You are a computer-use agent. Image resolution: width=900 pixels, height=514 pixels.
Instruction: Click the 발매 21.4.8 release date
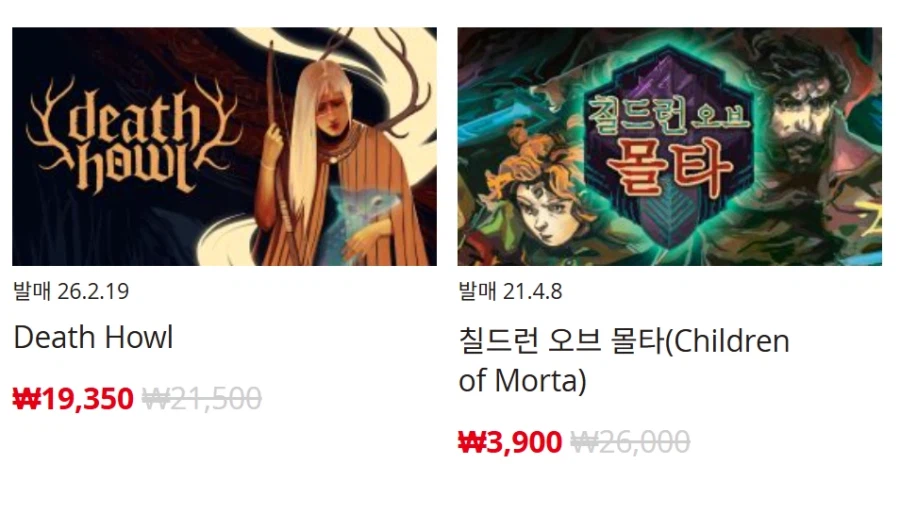click(x=510, y=291)
